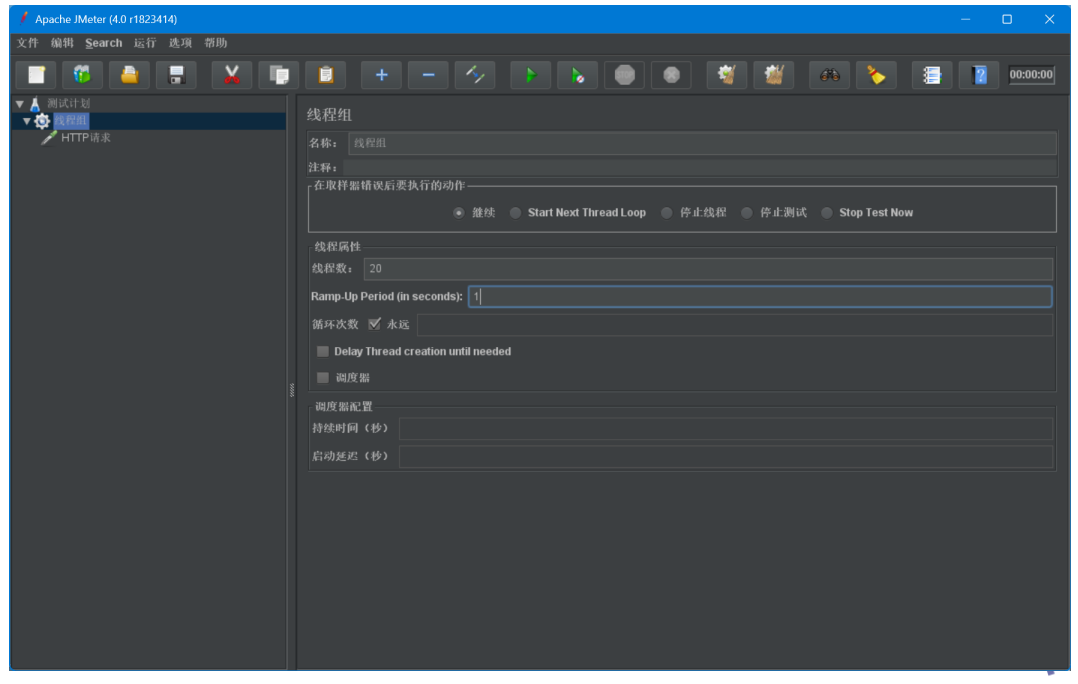Select 线程组 in the tree
Image resolution: width=1078 pixels, height=684 pixels.
click(x=71, y=121)
